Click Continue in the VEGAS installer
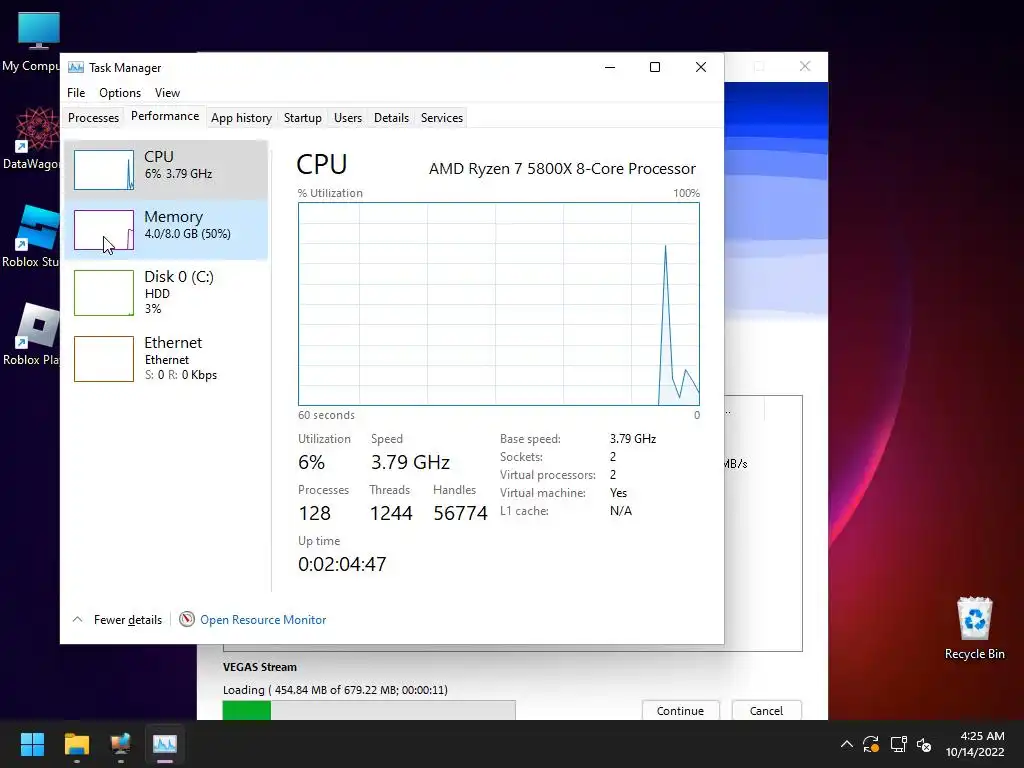This screenshot has height=768, width=1024. point(680,711)
